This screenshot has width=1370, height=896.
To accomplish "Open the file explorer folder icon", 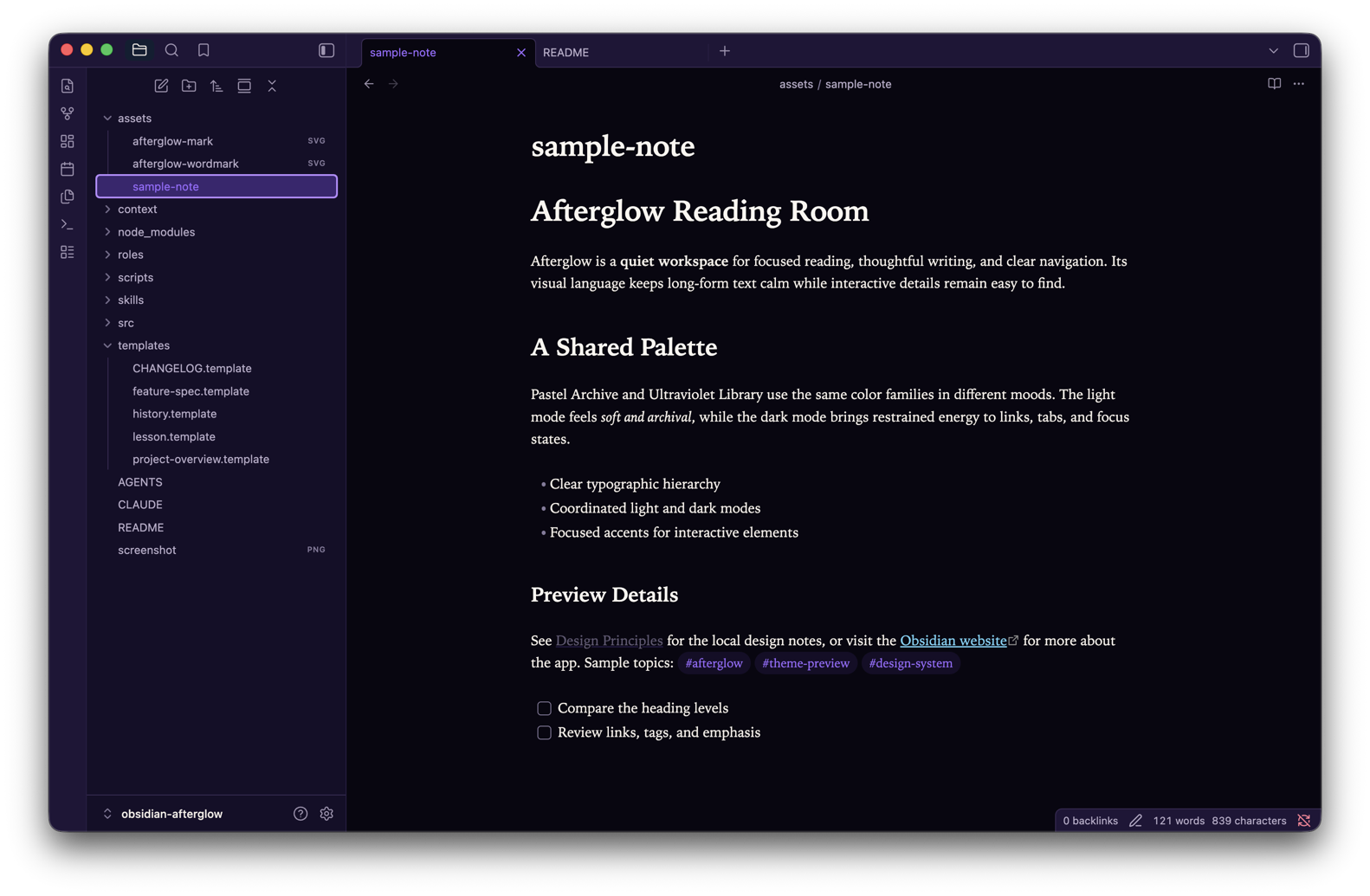I will click(139, 50).
